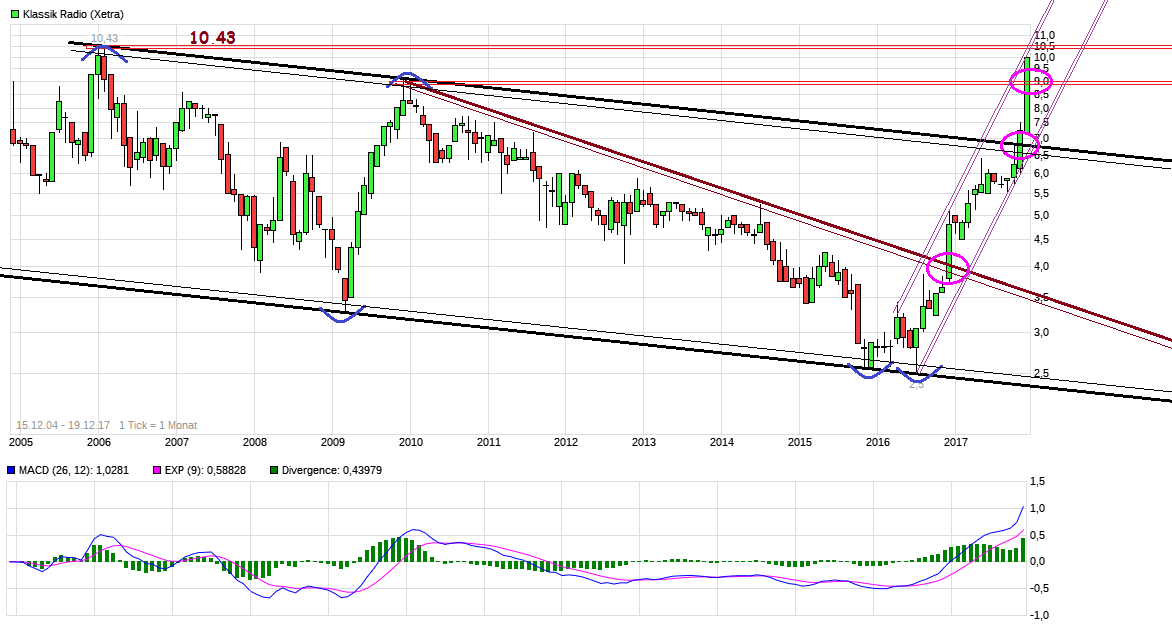Click the blue arc at the 2009 low
The width and height of the screenshot is (1172, 644).
click(343, 315)
